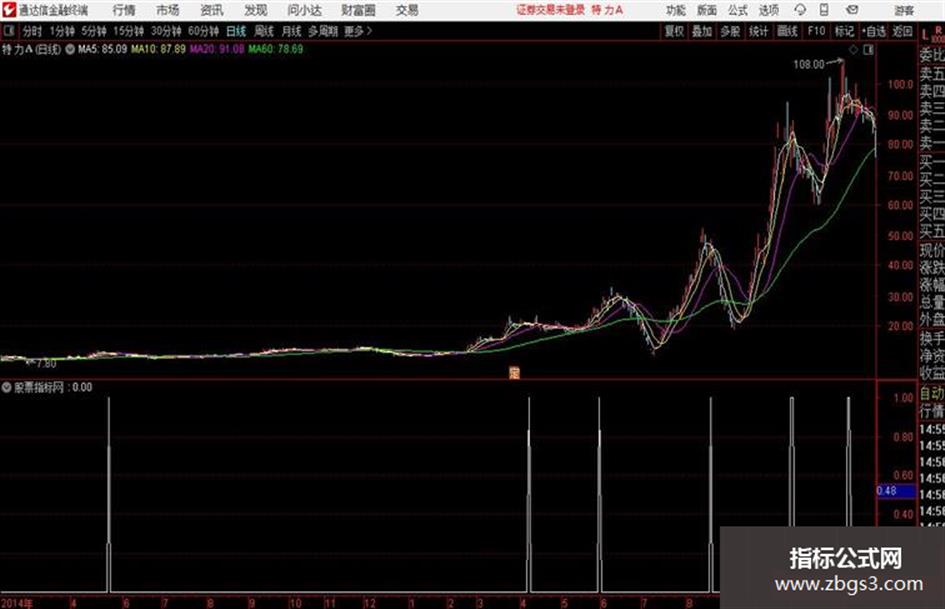The width and height of the screenshot is (945, 609).
Task: Click MA60: 78.69 value label
Action: (275, 49)
